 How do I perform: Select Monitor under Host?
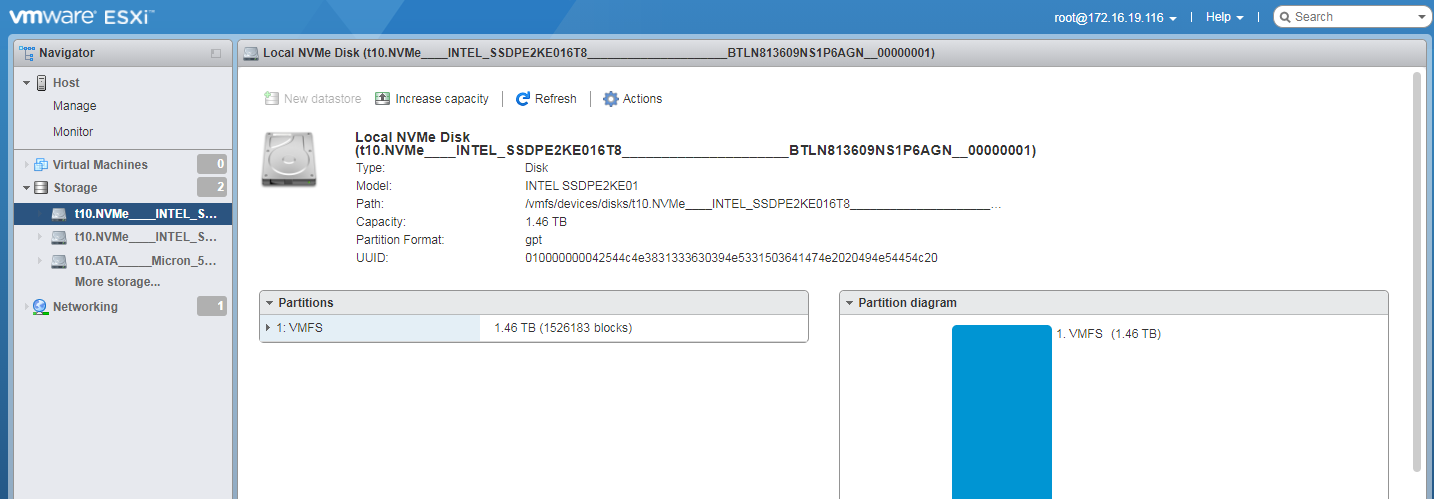(73, 132)
